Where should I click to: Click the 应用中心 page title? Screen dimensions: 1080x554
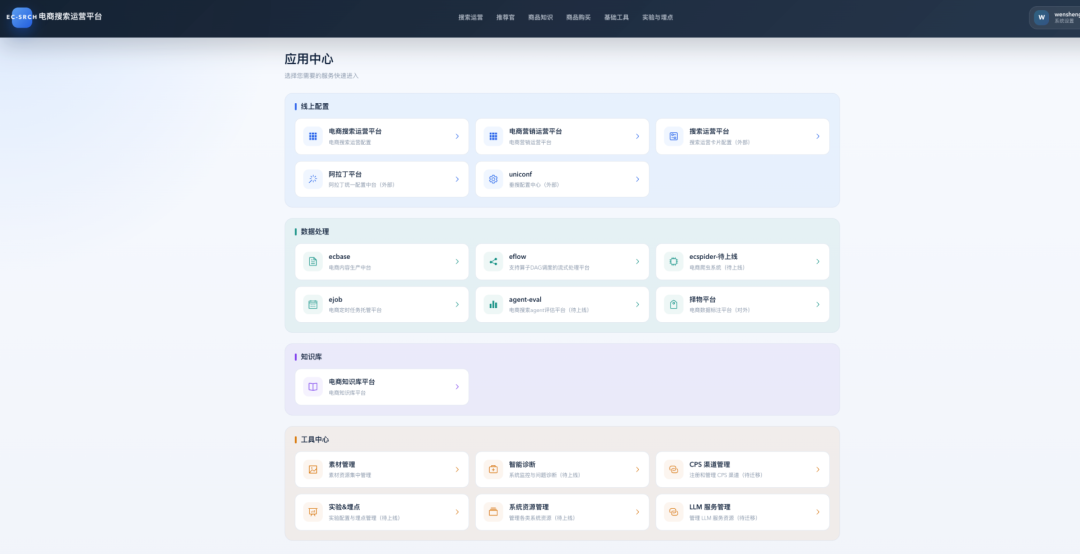[x=309, y=59]
